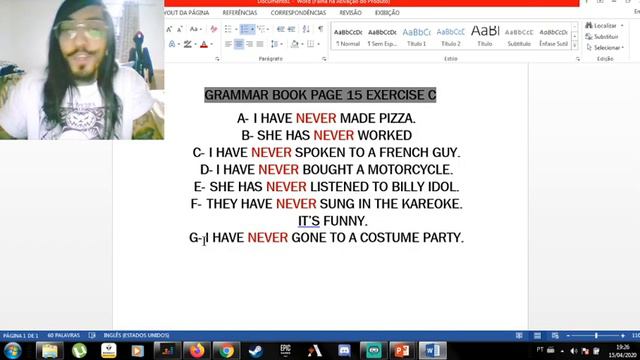Expand the borders dropdown arrow
The image size is (640, 360).
pyautogui.click(x=318, y=44)
